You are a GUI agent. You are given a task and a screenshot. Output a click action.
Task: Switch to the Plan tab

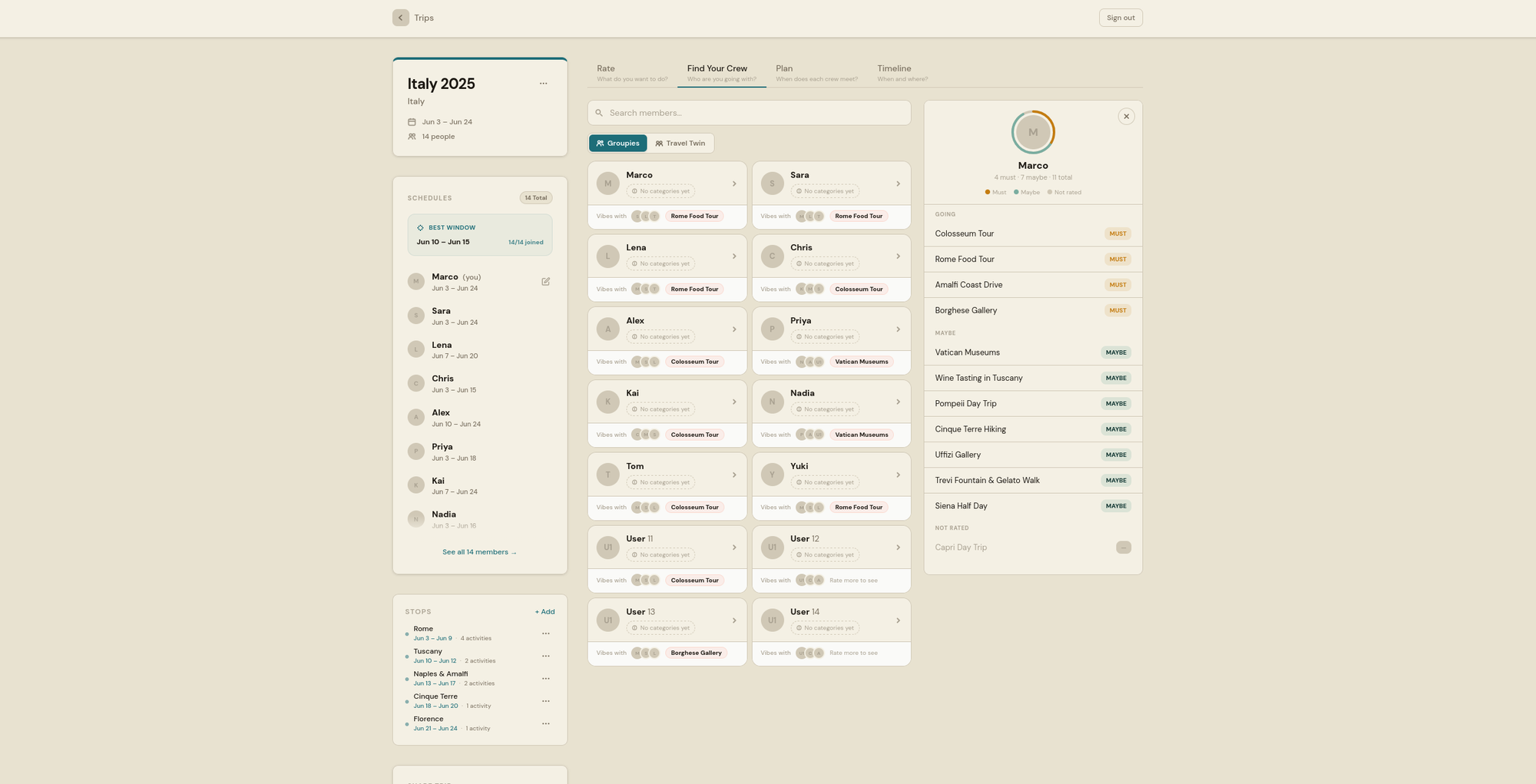(x=816, y=73)
